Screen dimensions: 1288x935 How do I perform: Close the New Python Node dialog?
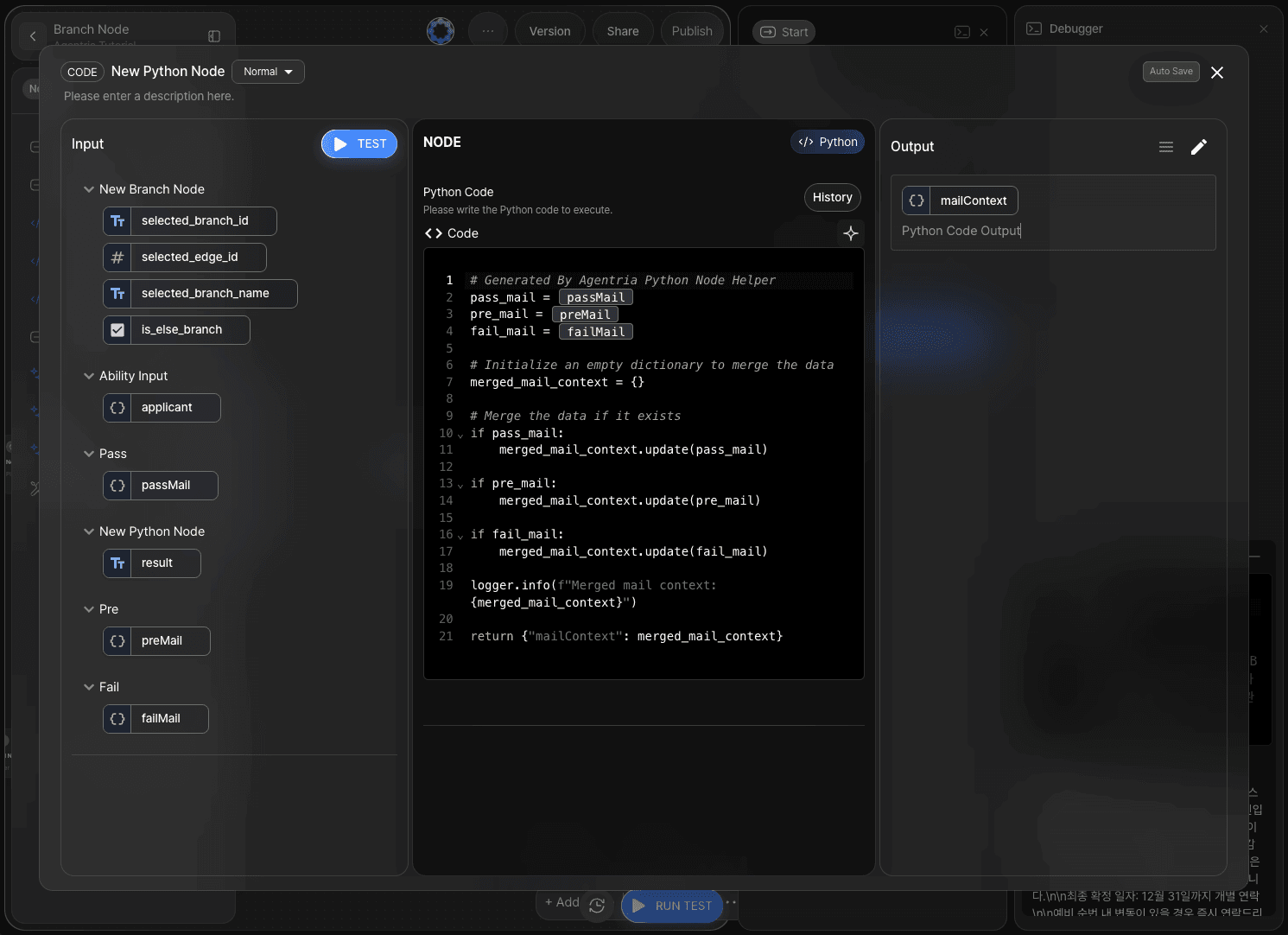(1217, 73)
